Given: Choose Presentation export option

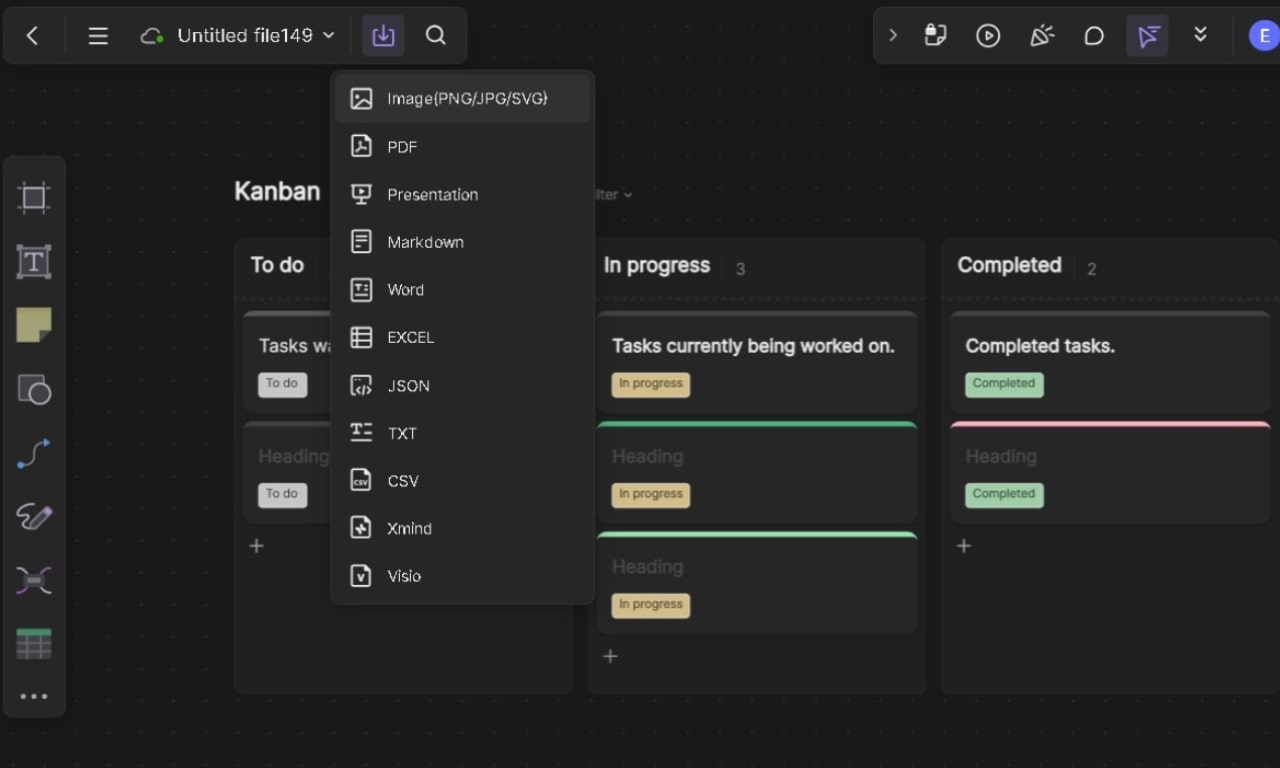Looking at the screenshot, I should (462, 194).
